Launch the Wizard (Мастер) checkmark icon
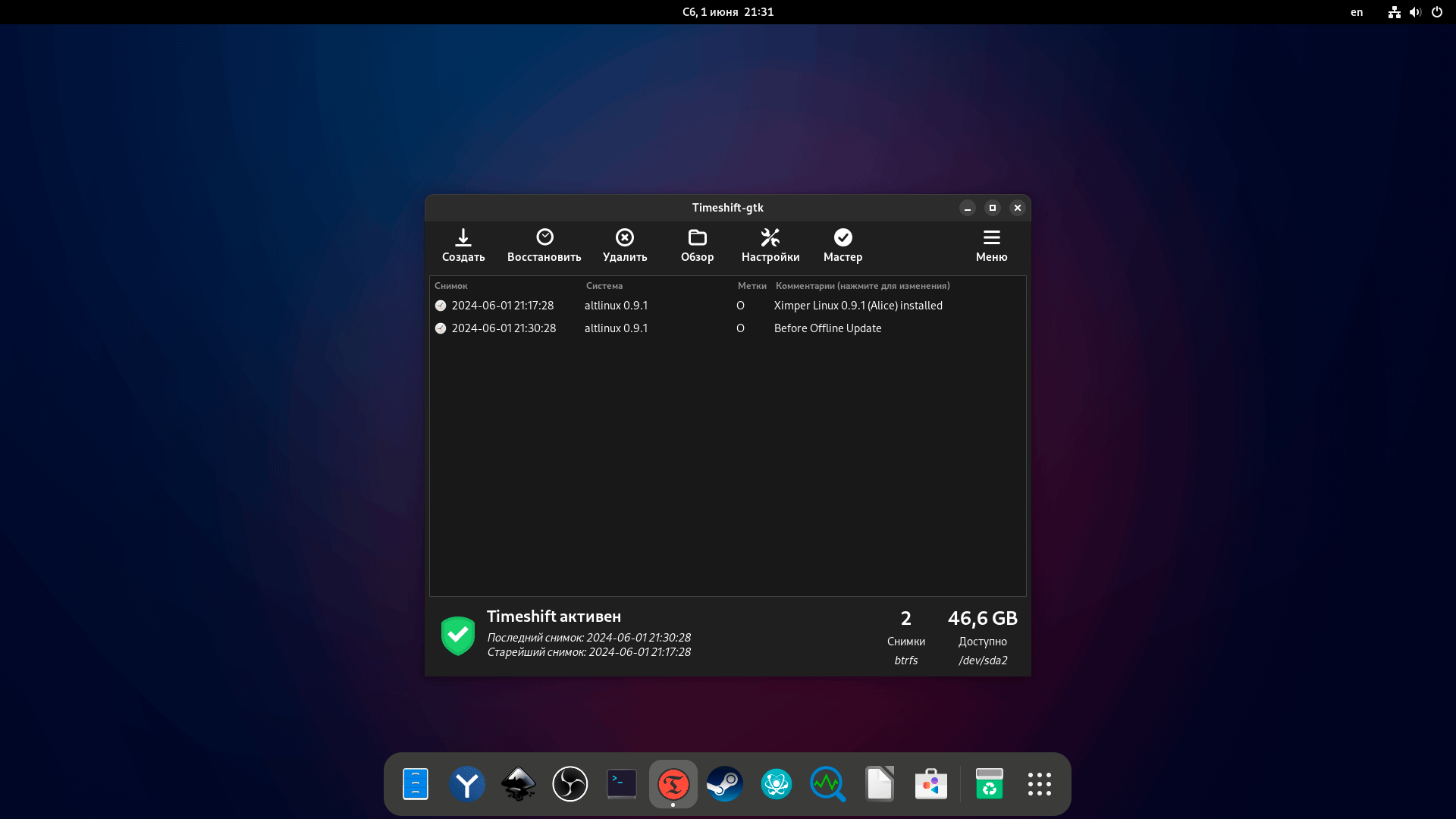This screenshot has width=1456, height=819. point(843,238)
